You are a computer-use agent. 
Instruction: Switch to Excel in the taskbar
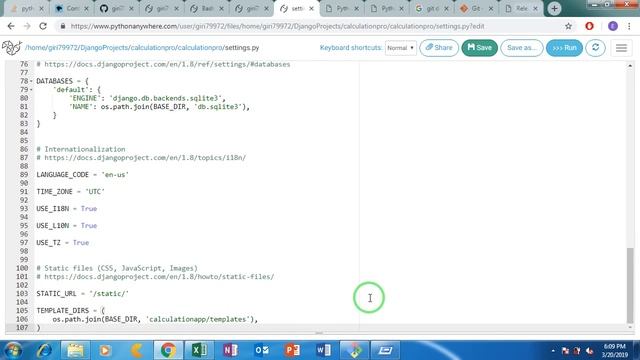199,350
